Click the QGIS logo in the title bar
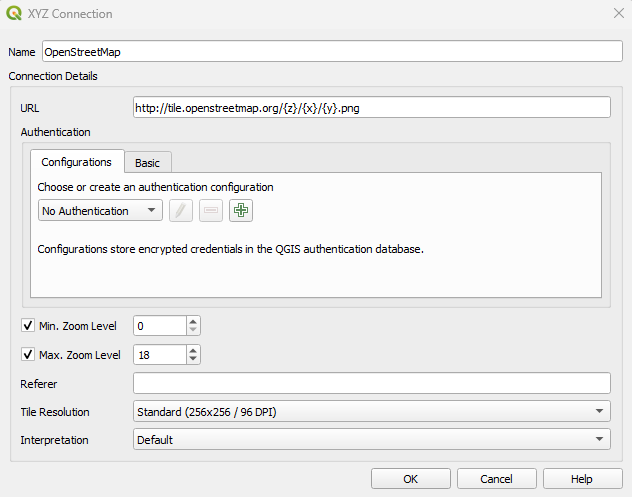 (x=14, y=13)
